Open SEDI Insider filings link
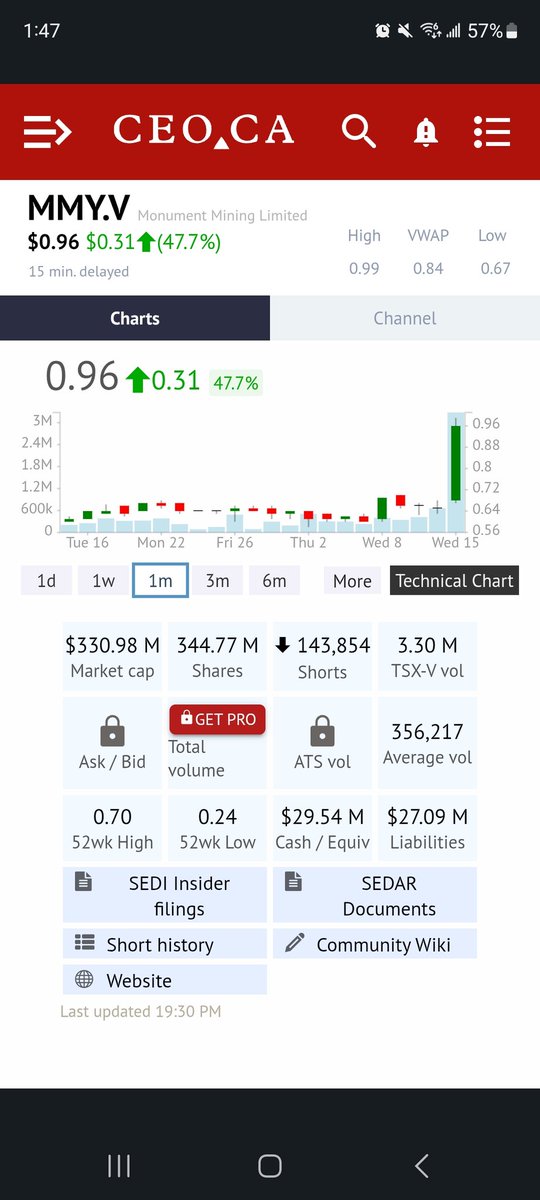This screenshot has width=540, height=1200. point(165,895)
